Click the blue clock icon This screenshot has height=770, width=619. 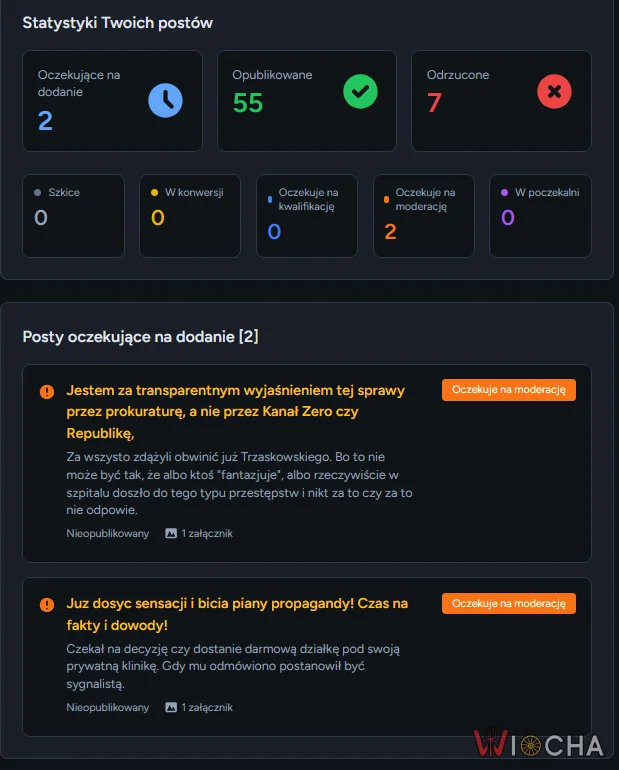point(165,100)
